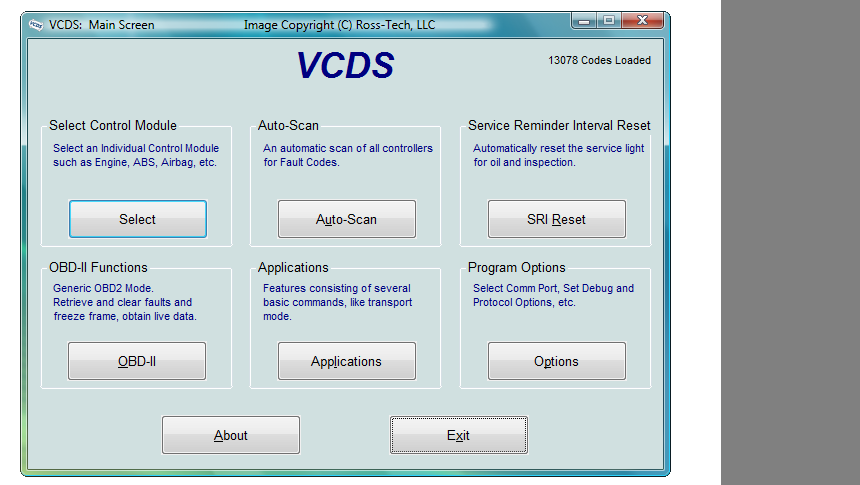Click the Select control module button

tap(138, 219)
